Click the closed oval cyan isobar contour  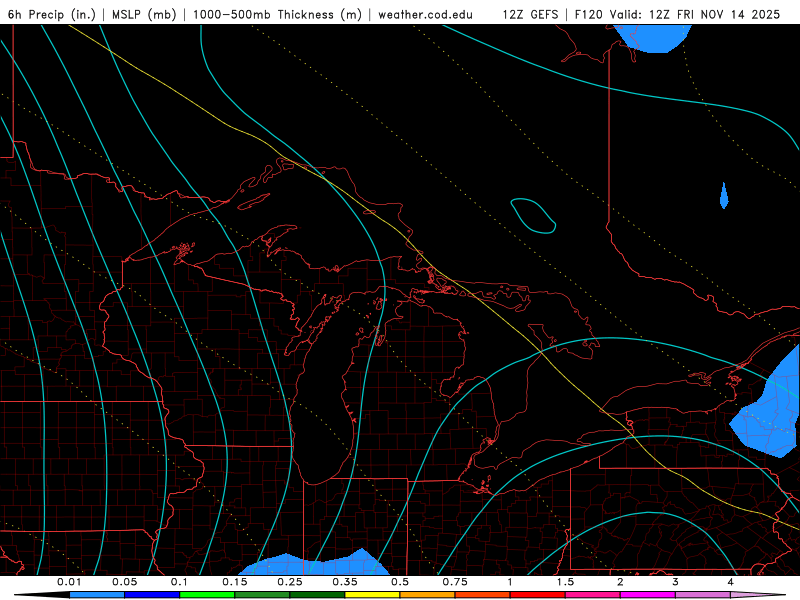click(x=533, y=216)
